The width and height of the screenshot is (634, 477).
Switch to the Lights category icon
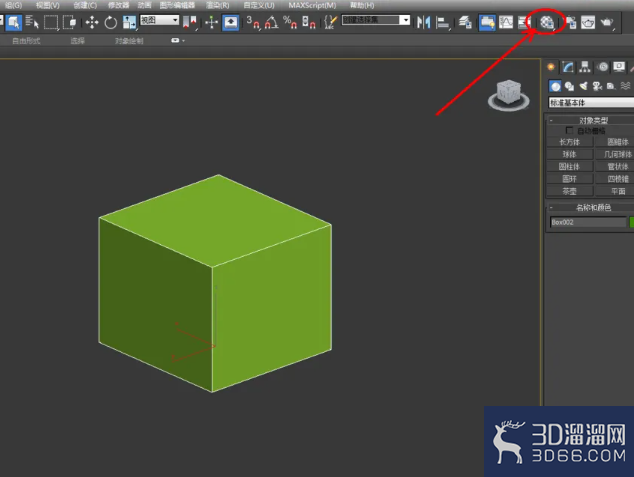[x=583, y=86]
